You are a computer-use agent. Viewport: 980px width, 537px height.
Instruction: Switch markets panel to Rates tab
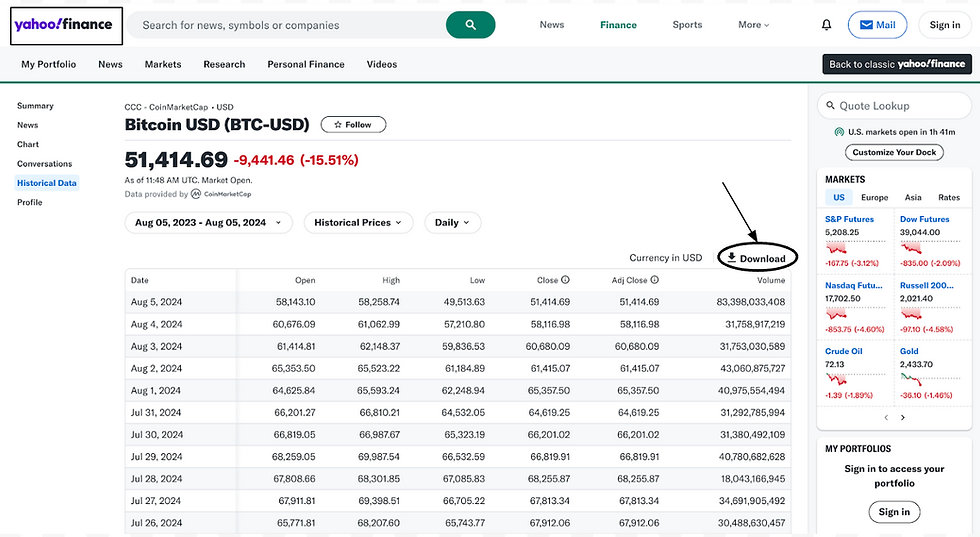tap(949, 198)
